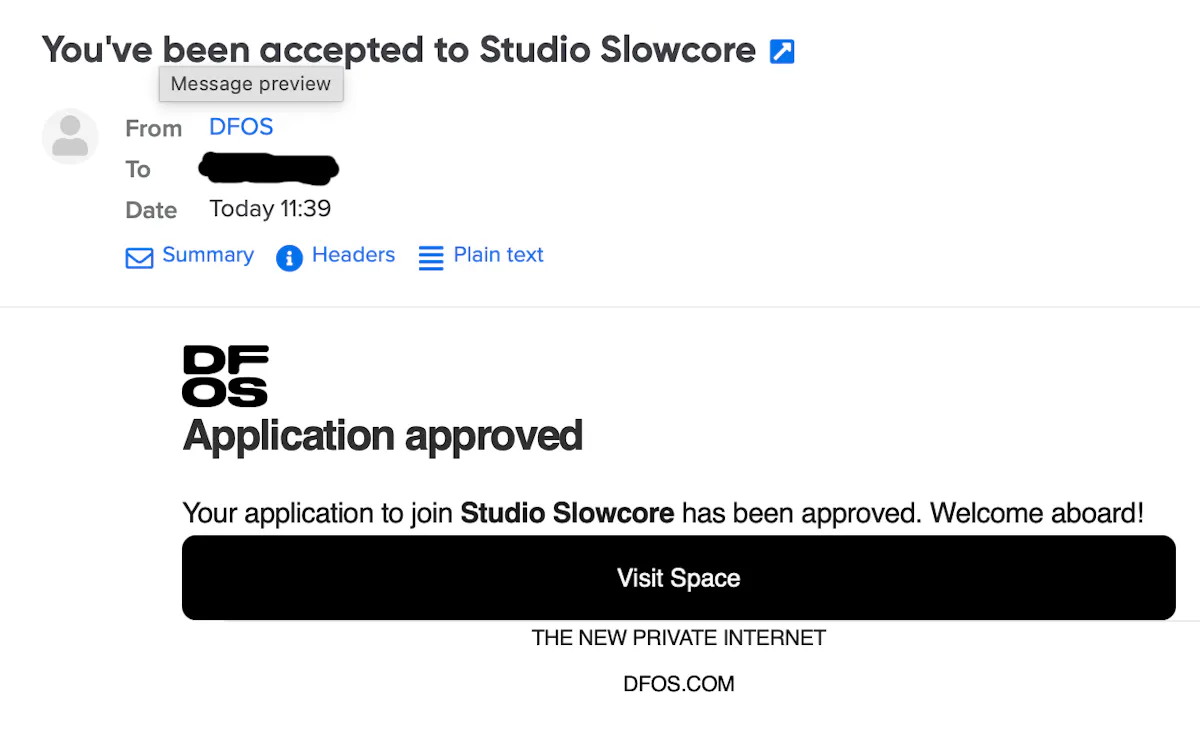Click the DFOS logo in email body
This screenshot has width=1200, height=741.
(x=225, y=376)
